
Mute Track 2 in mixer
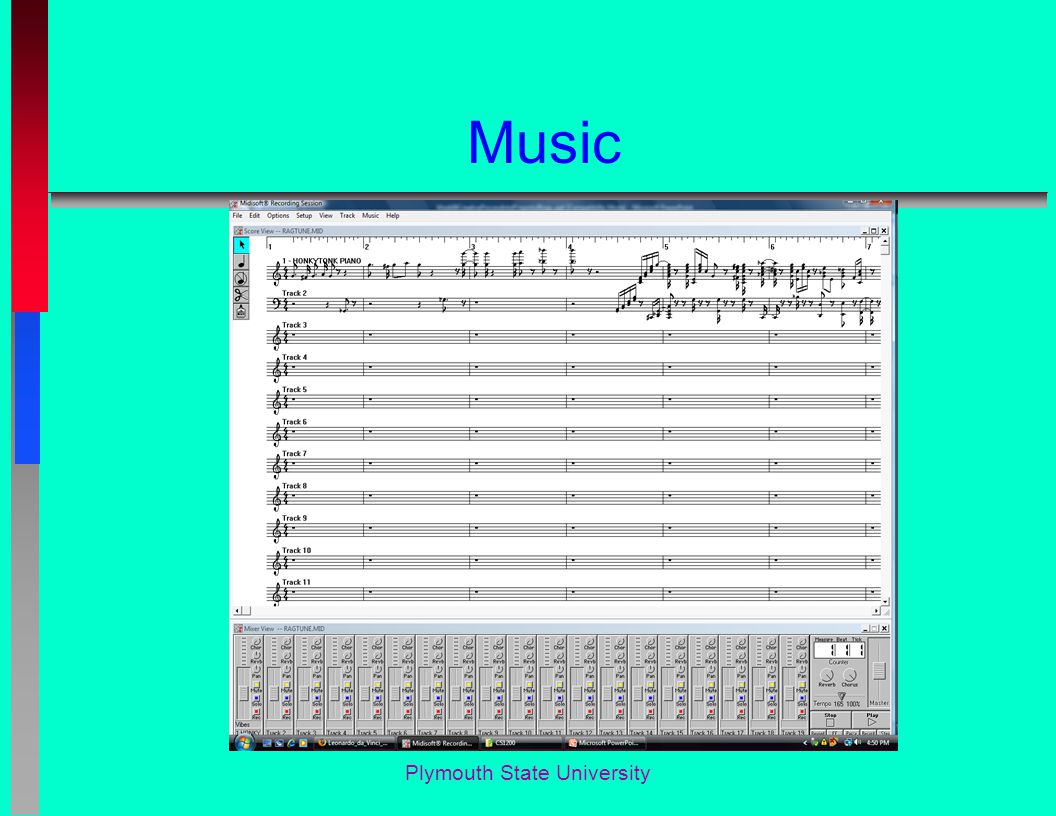pyautogui.click(x=287, y=684)
